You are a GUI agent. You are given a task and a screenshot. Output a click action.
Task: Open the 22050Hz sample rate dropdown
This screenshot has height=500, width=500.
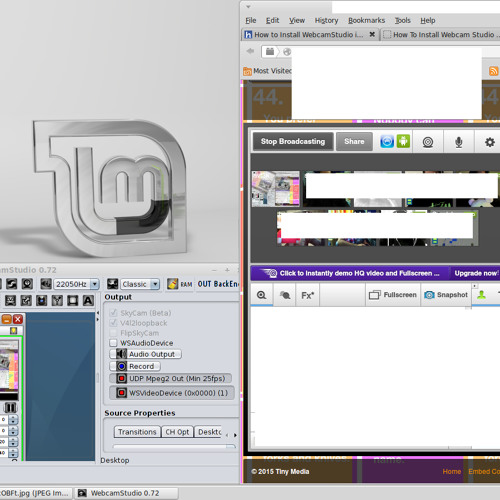pyautogui.click(x=95, y=284)
